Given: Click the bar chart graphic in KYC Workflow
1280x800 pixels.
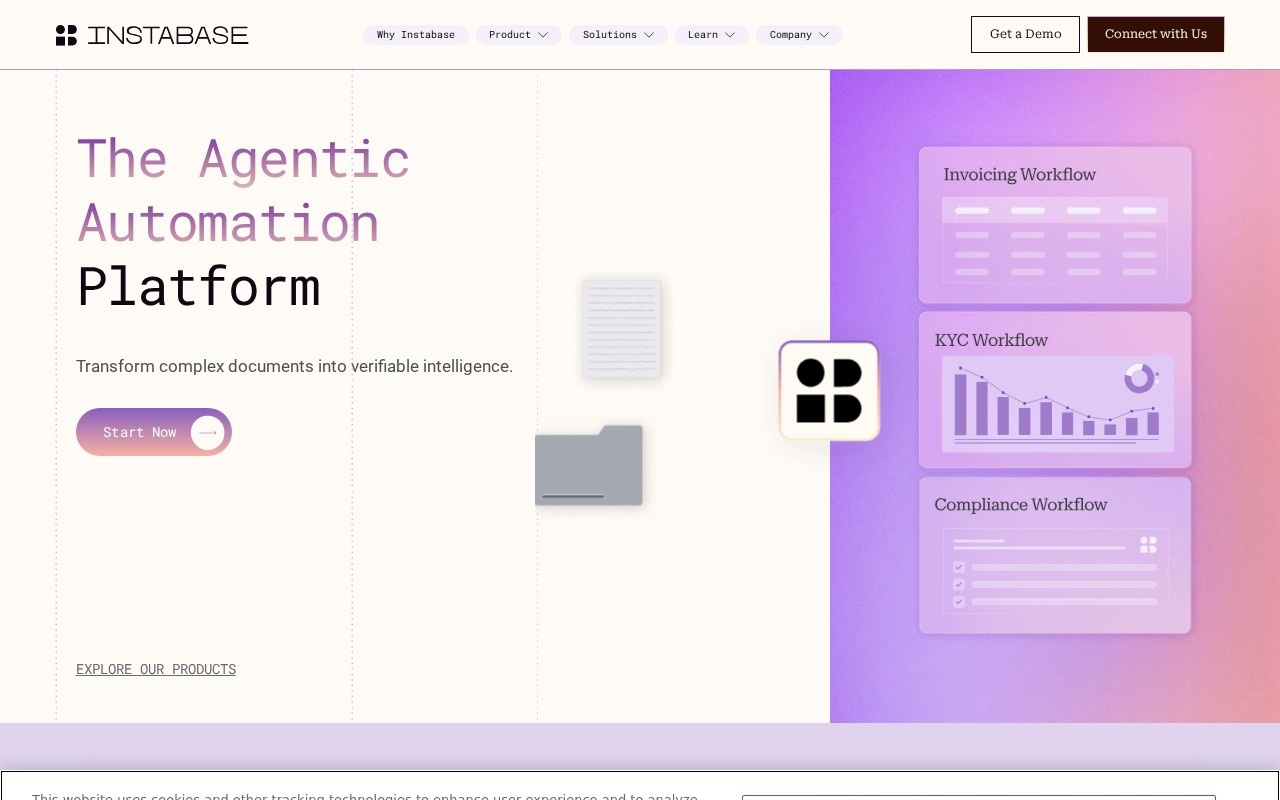Looking at the screenshot, I should (1057, 404).
